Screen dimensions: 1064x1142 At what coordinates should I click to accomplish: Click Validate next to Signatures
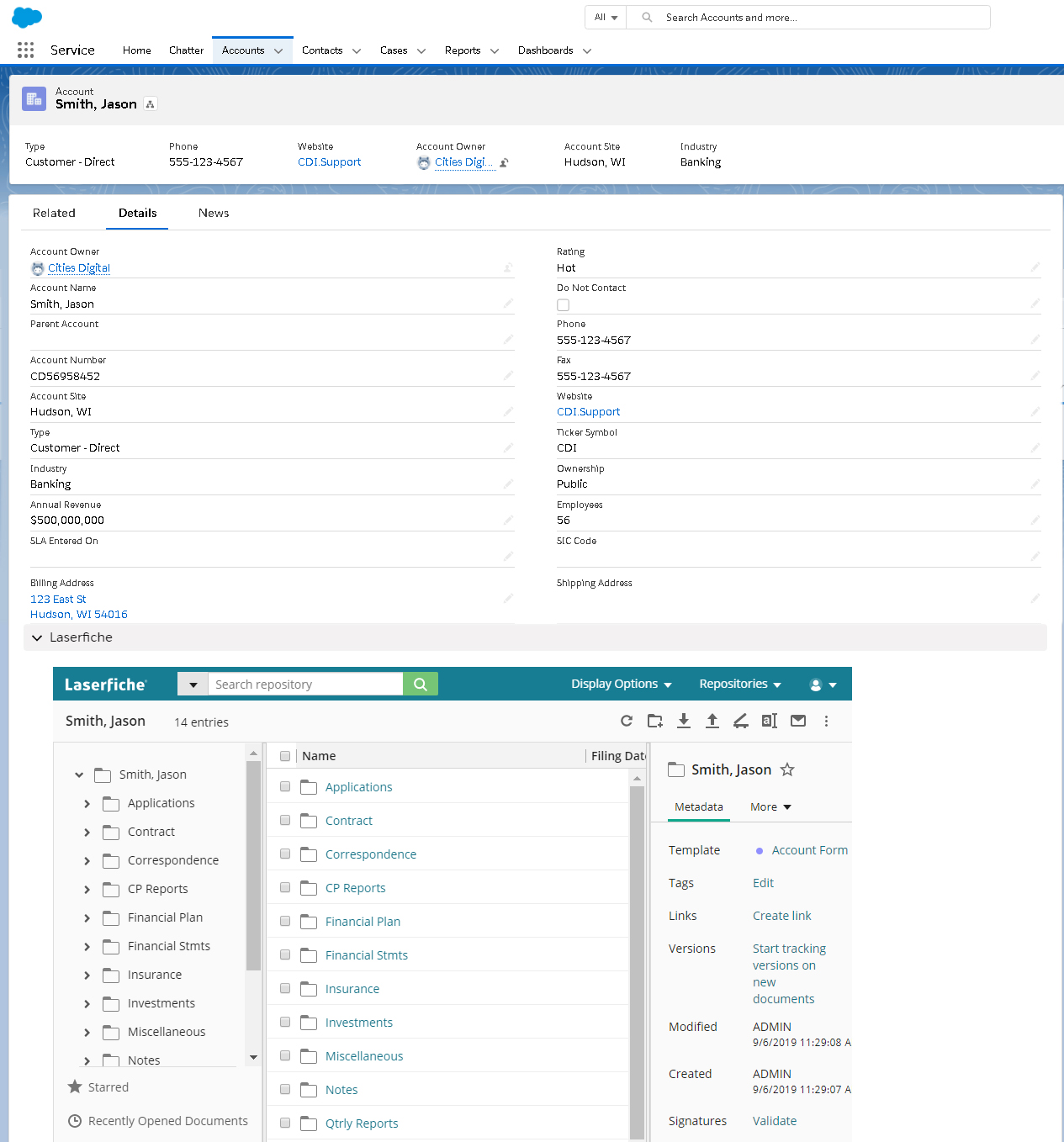[775, 1121]
